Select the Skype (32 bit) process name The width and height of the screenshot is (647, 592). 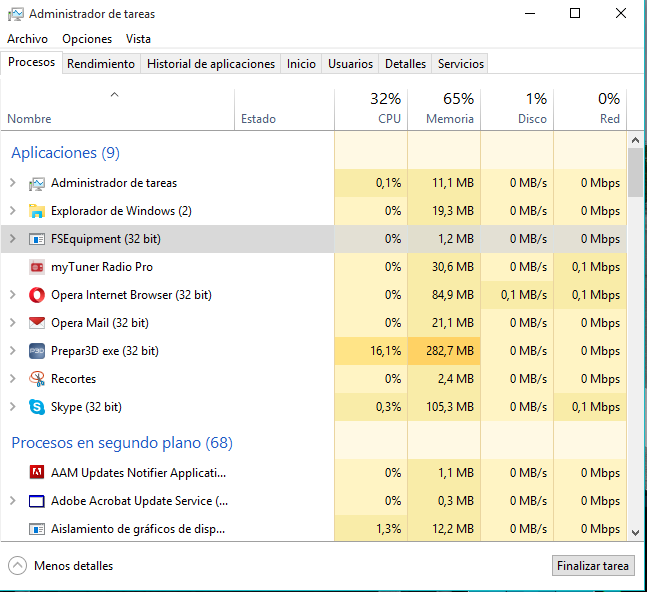[x=86, y=407]
